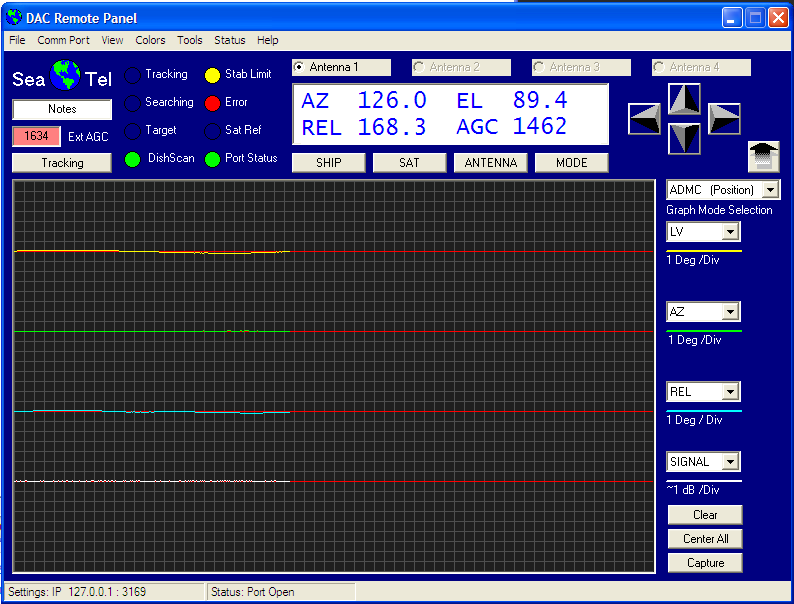Select the Antenna 1 radio button
Viewport: 794px width, 604px height.
point(299,67)
